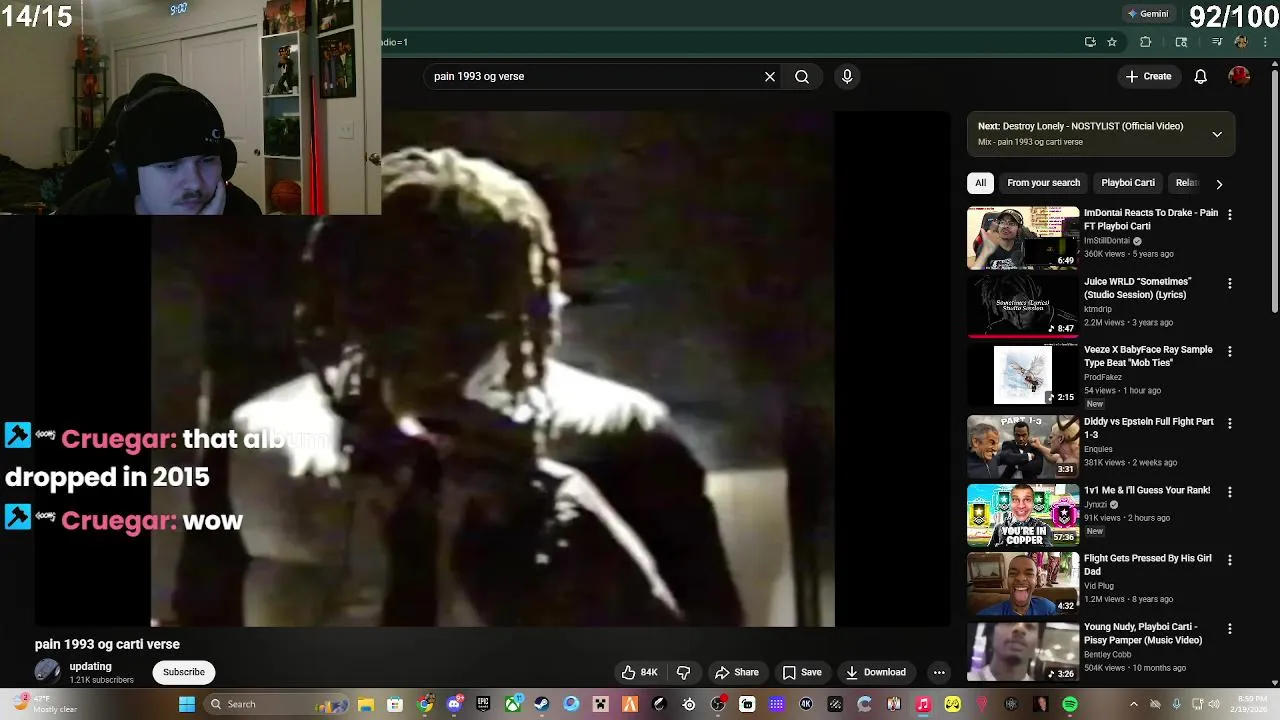Viewport: 1280px width, 720px height.
Task: Open the taskbar volume icon
Action: pos(1216,704)
